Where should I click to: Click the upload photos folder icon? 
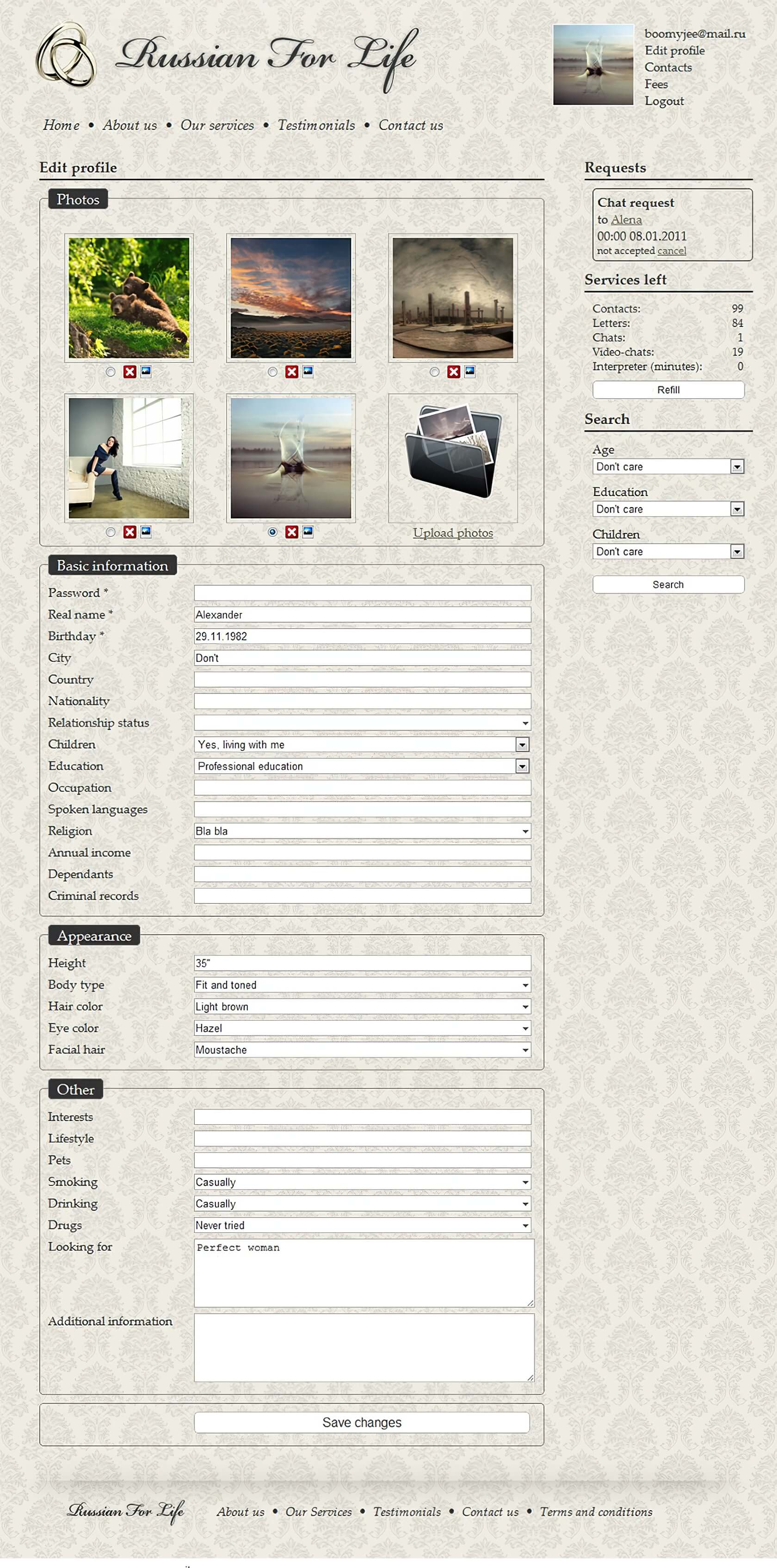tap(453, 452)
